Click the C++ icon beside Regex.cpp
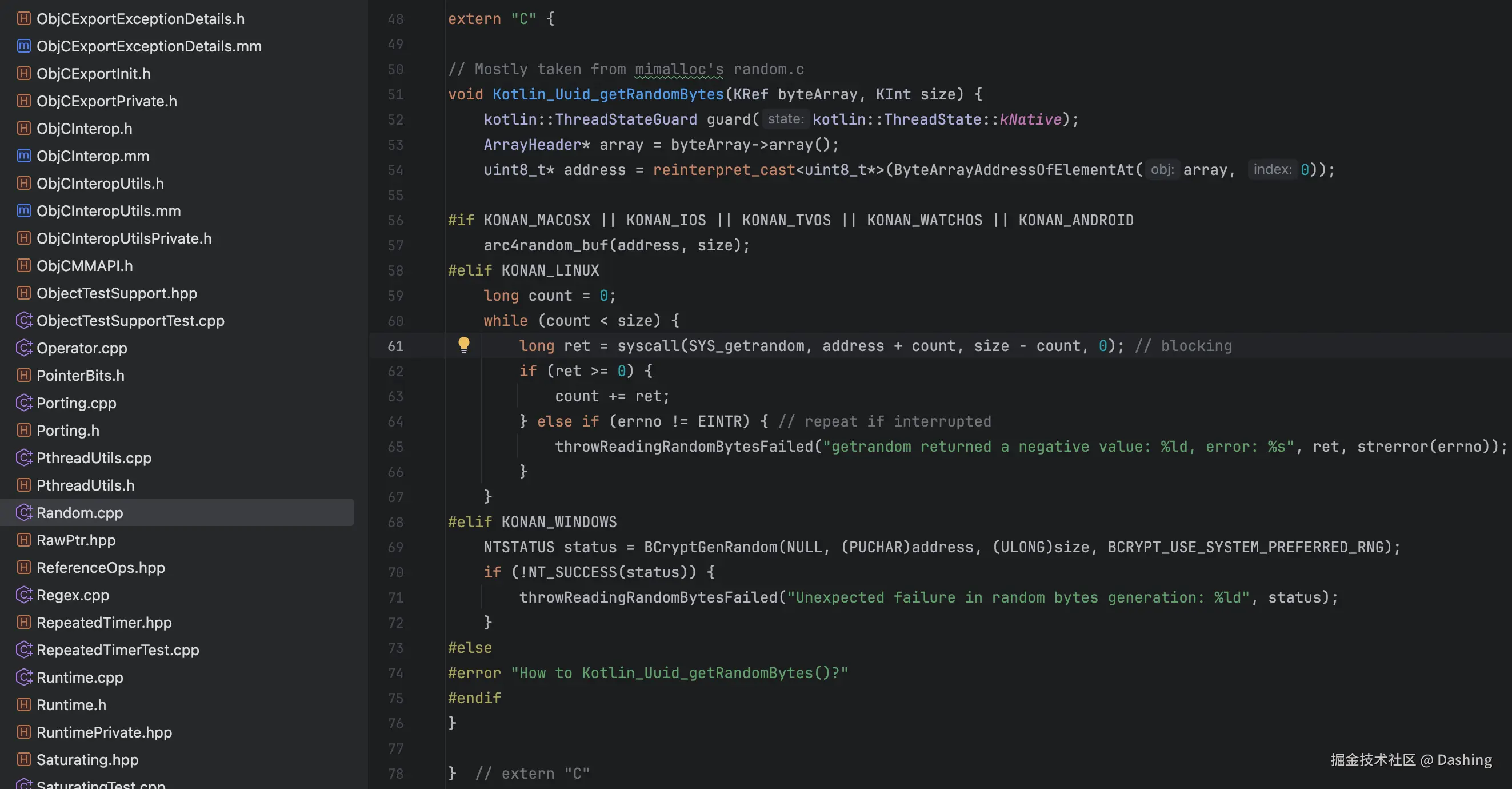The width and height of the screenshot is (1512, 789). pyautogui.click(x=23, y=595)
